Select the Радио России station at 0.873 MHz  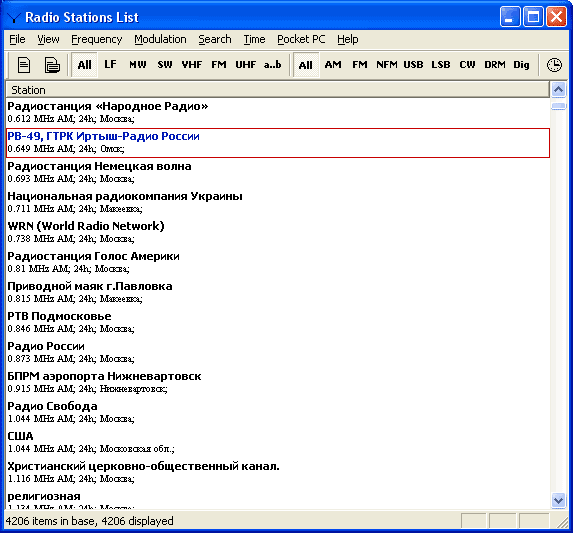tap(278, 352)
